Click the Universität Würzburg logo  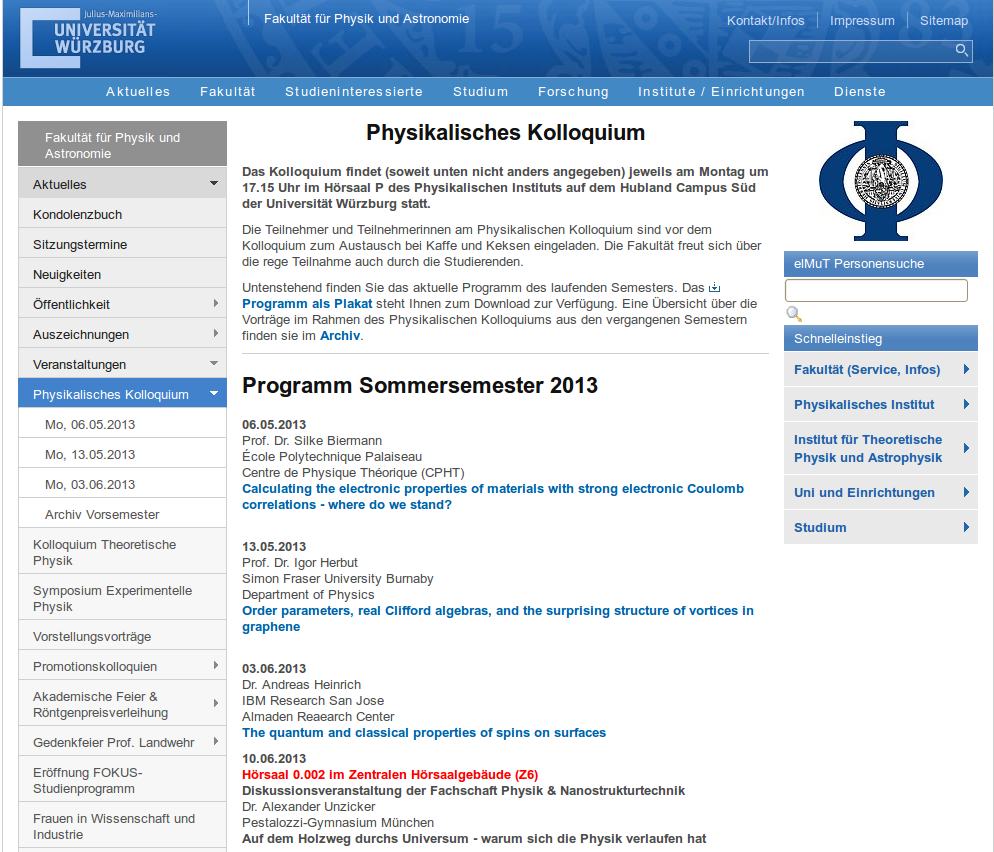88,37
